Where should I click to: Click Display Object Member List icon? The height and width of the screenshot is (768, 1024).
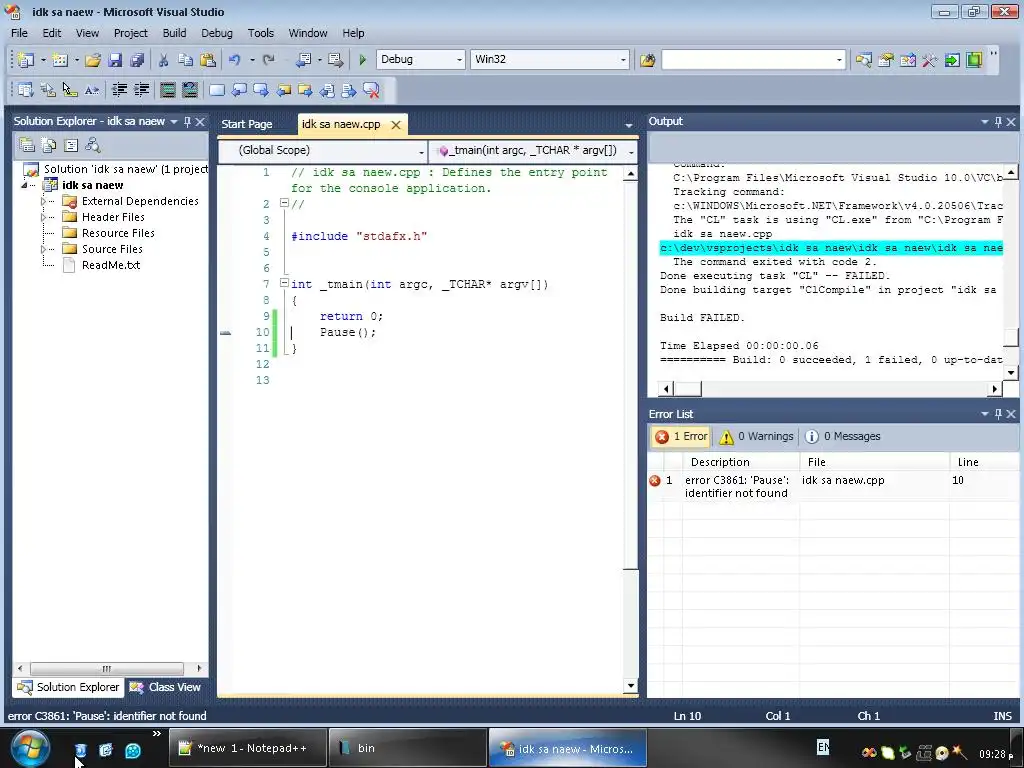pos(25,90)
